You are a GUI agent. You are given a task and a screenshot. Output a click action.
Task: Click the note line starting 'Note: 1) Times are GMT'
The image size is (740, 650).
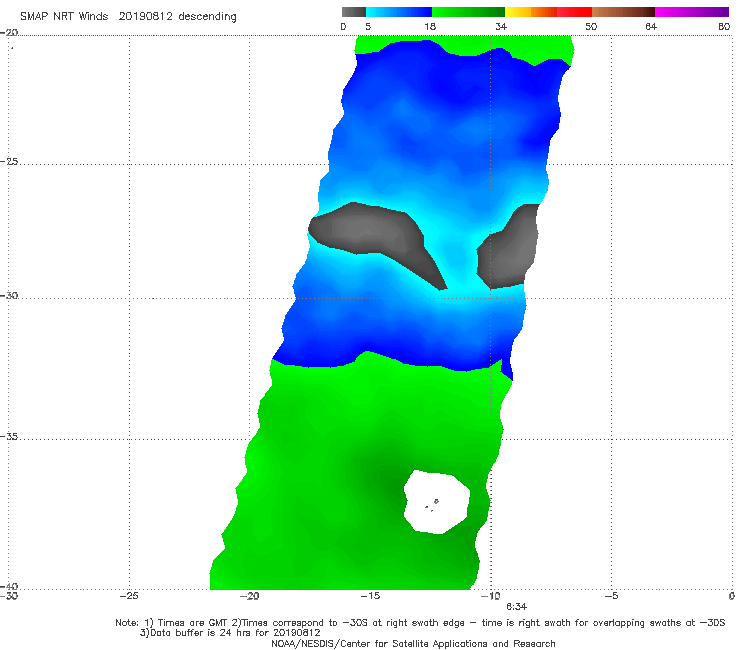420,623
